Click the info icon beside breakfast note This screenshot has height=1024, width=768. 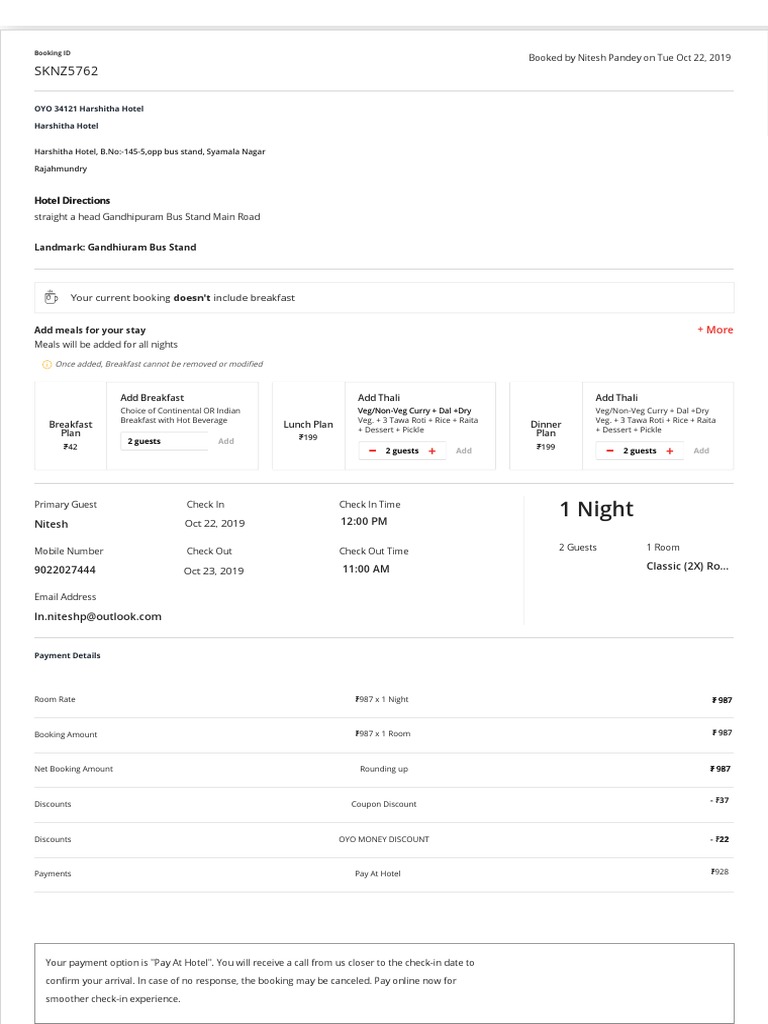pos(46,364)
